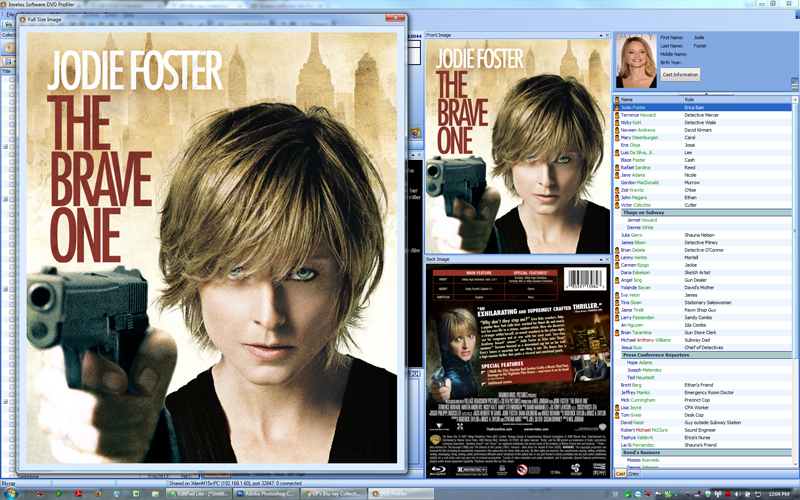Select cast member Dana Eskelson
Viewport: 800px width, 500px height.
(703, 273)
